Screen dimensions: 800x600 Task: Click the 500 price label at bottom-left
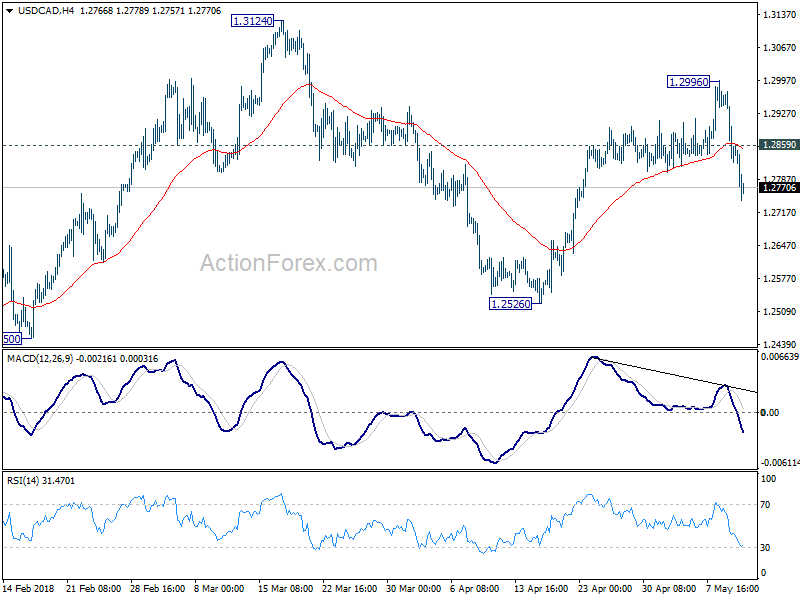point(12,339)
